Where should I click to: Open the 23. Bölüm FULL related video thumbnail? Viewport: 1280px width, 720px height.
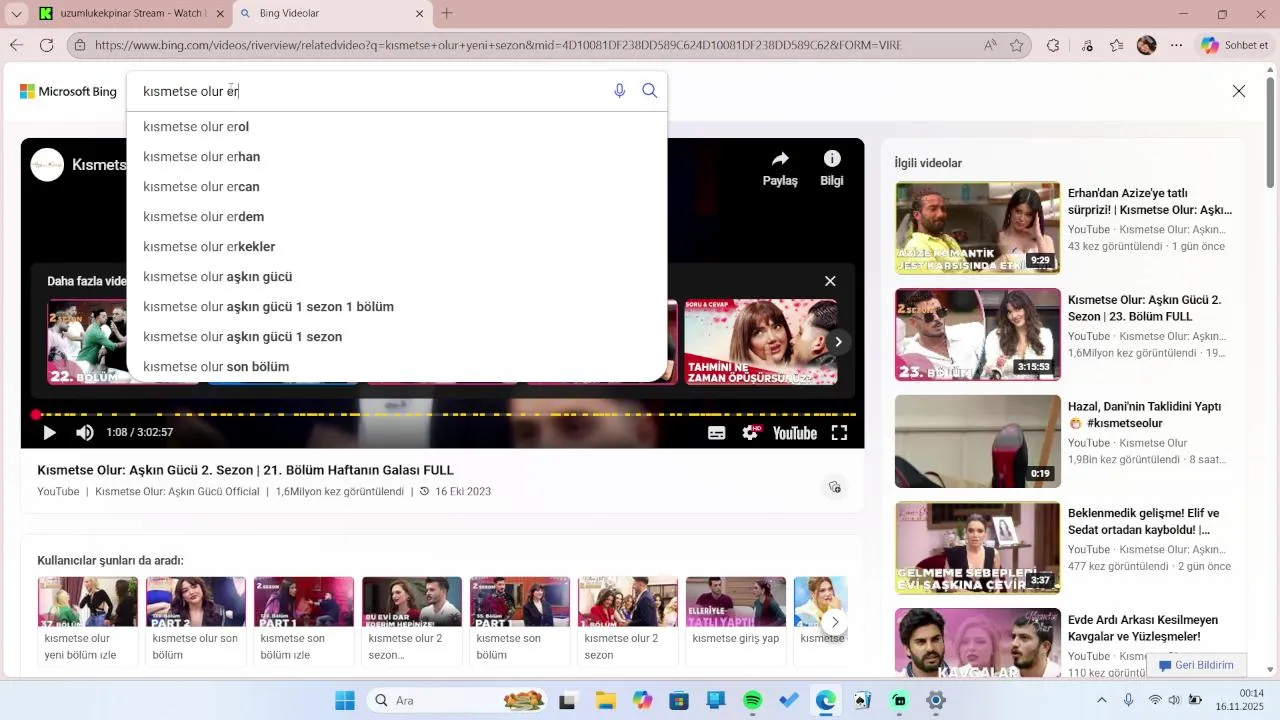pyautogui.click(x=978, y=335)
